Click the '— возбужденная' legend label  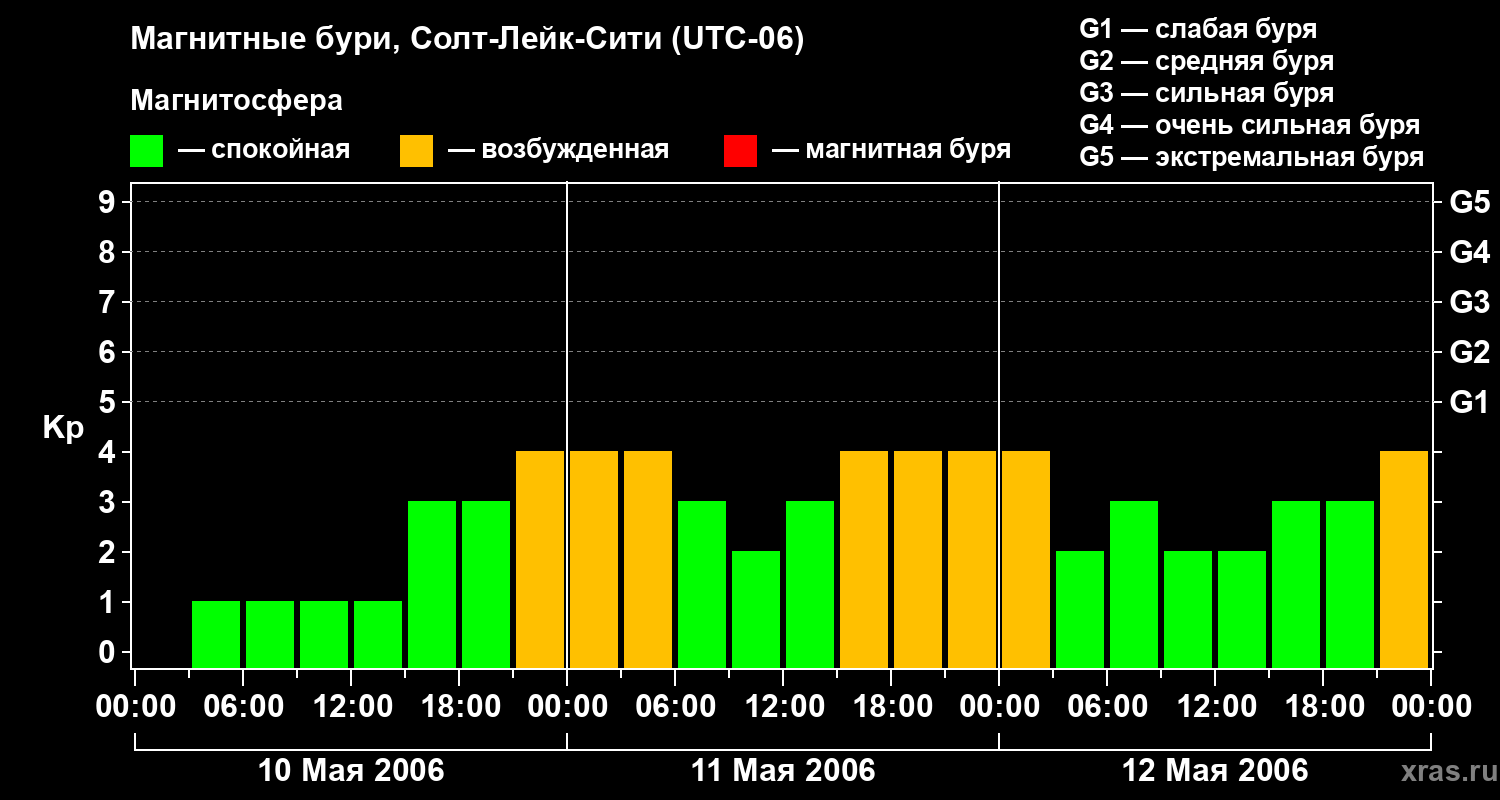pos(559,150)
